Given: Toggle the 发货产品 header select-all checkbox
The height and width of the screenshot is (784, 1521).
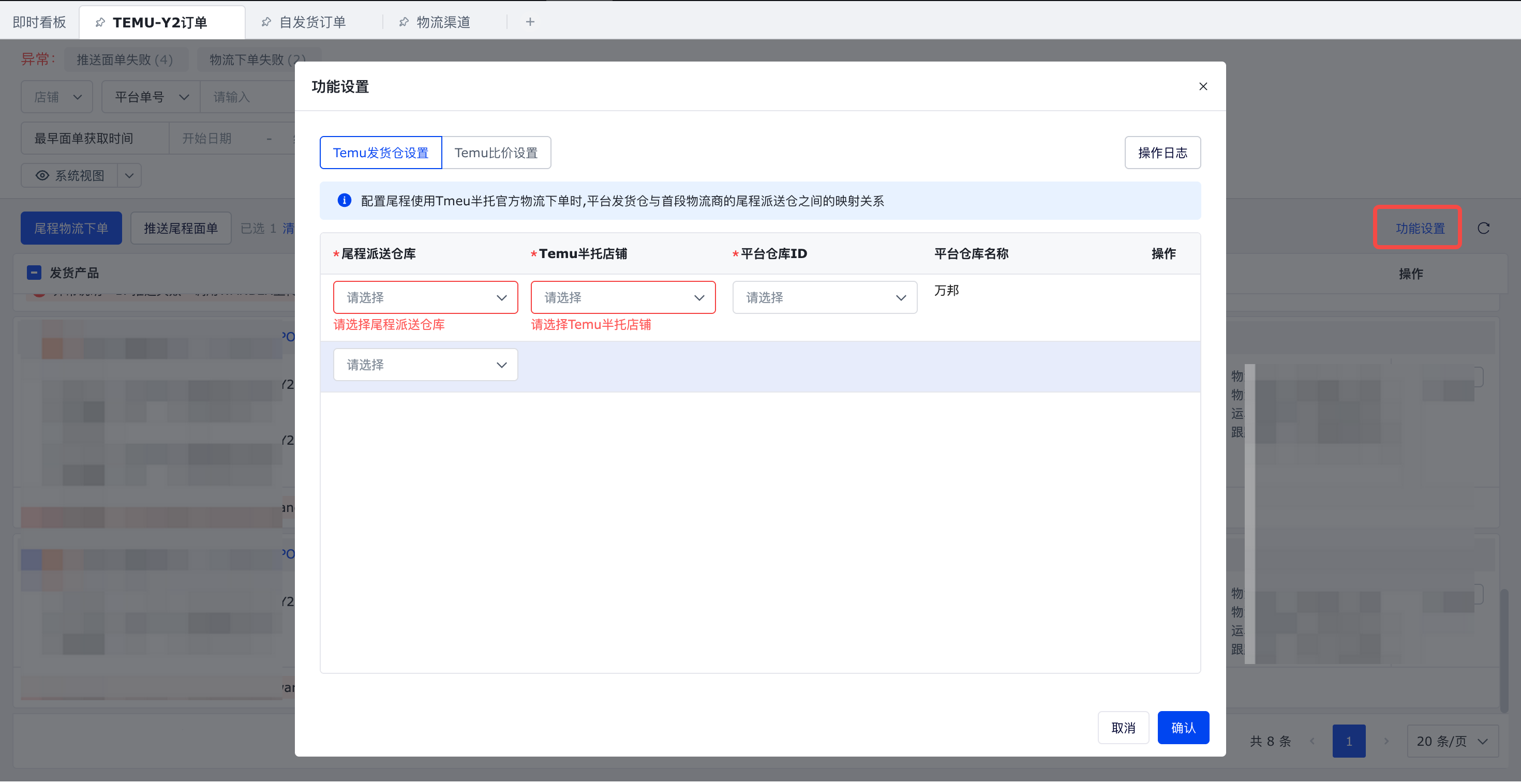Looking at the screenshot, I should [34, 273].
